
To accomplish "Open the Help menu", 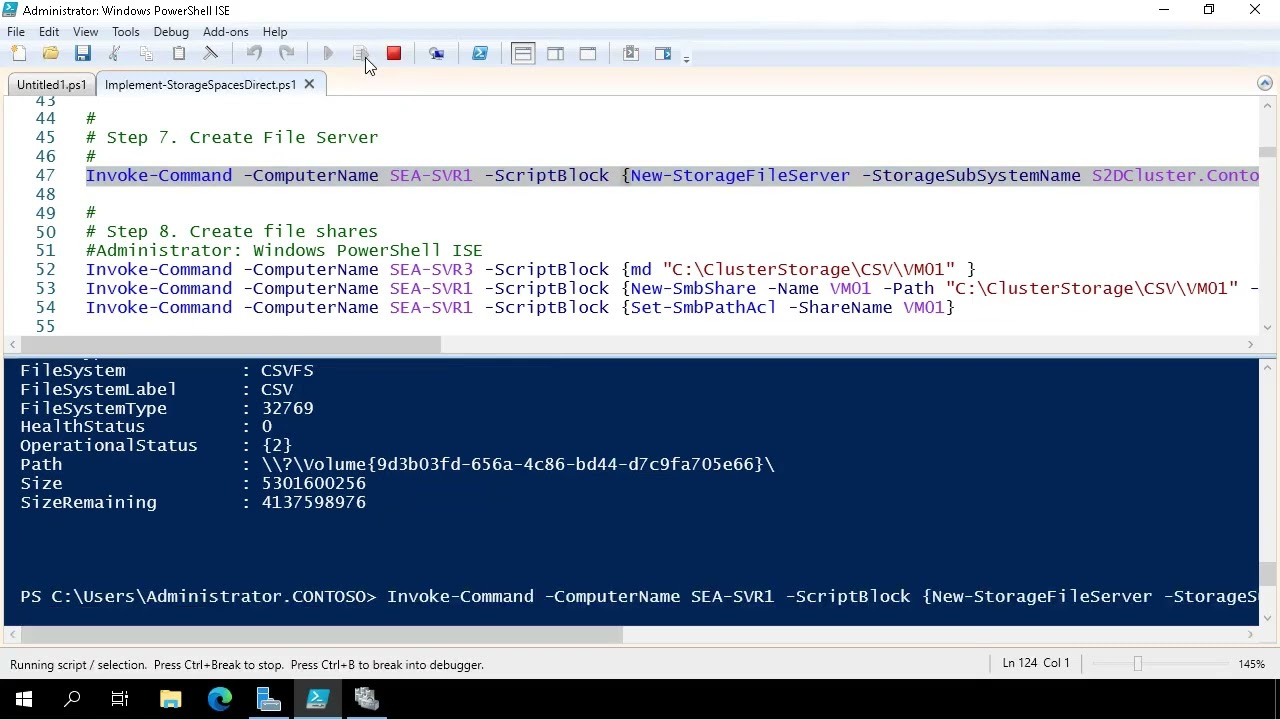I will [x=275, y=32].
